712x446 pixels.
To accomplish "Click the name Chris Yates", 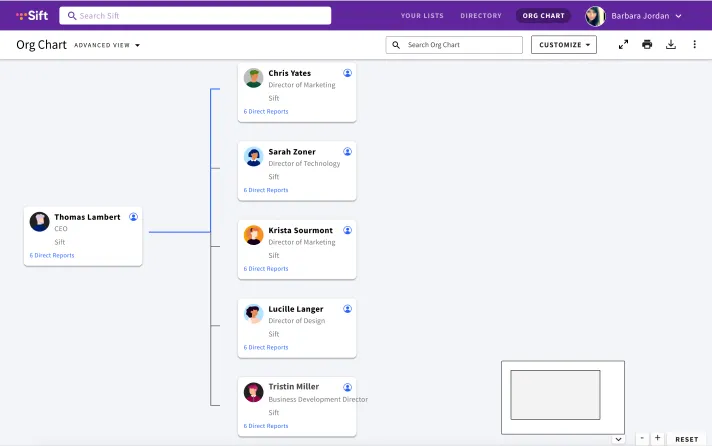I will 290,73.
